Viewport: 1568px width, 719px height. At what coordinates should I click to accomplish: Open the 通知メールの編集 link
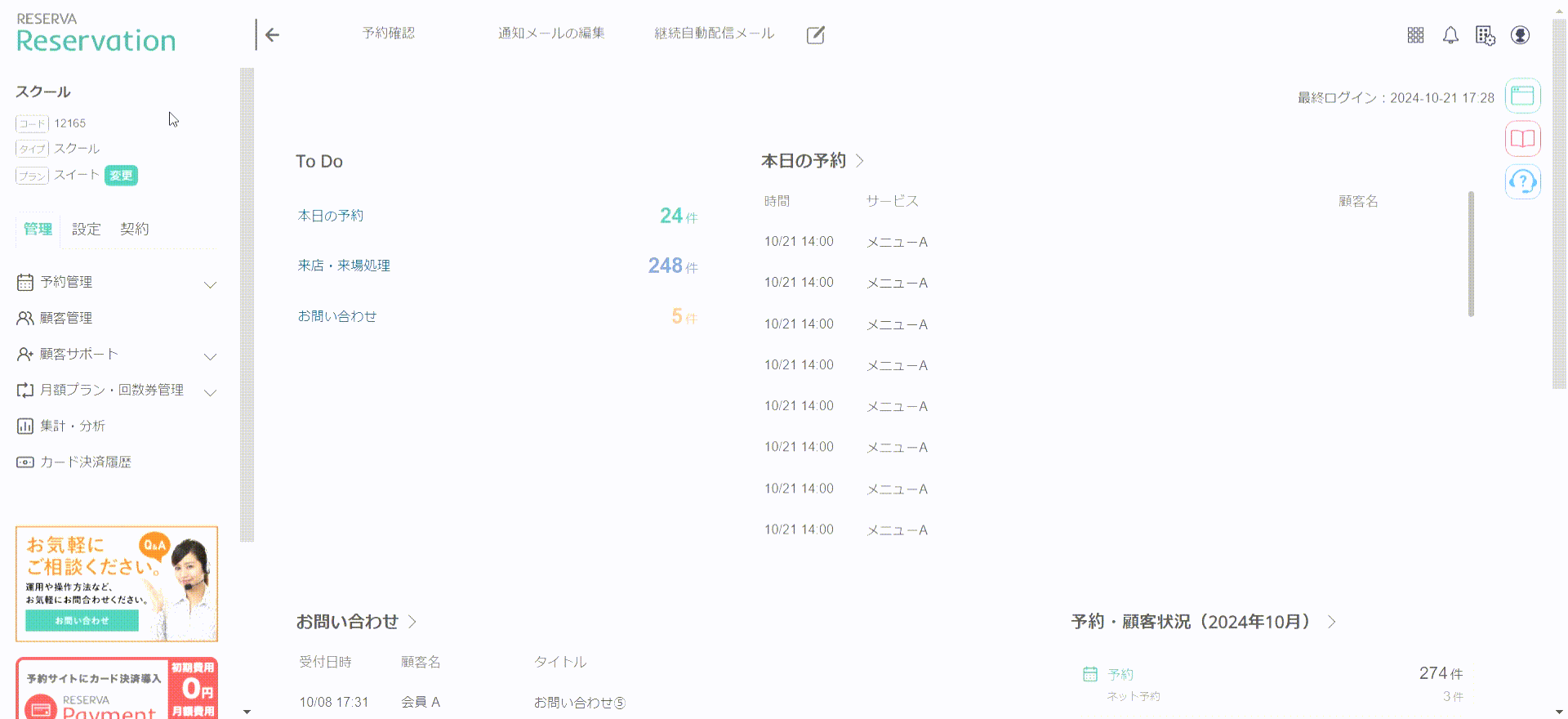(551, 33)
